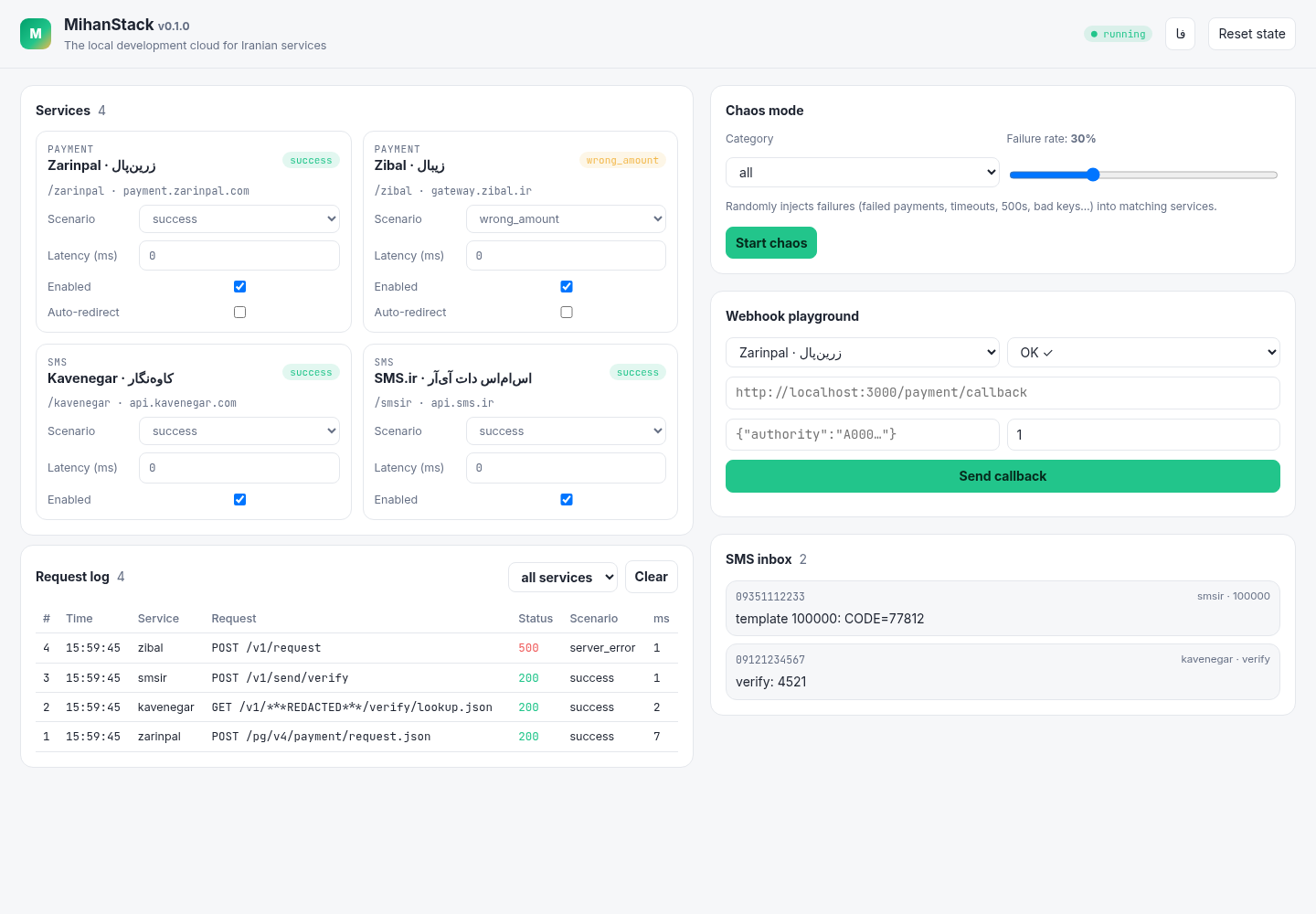Click the authority JSON payload field

[x=863, y=435]
